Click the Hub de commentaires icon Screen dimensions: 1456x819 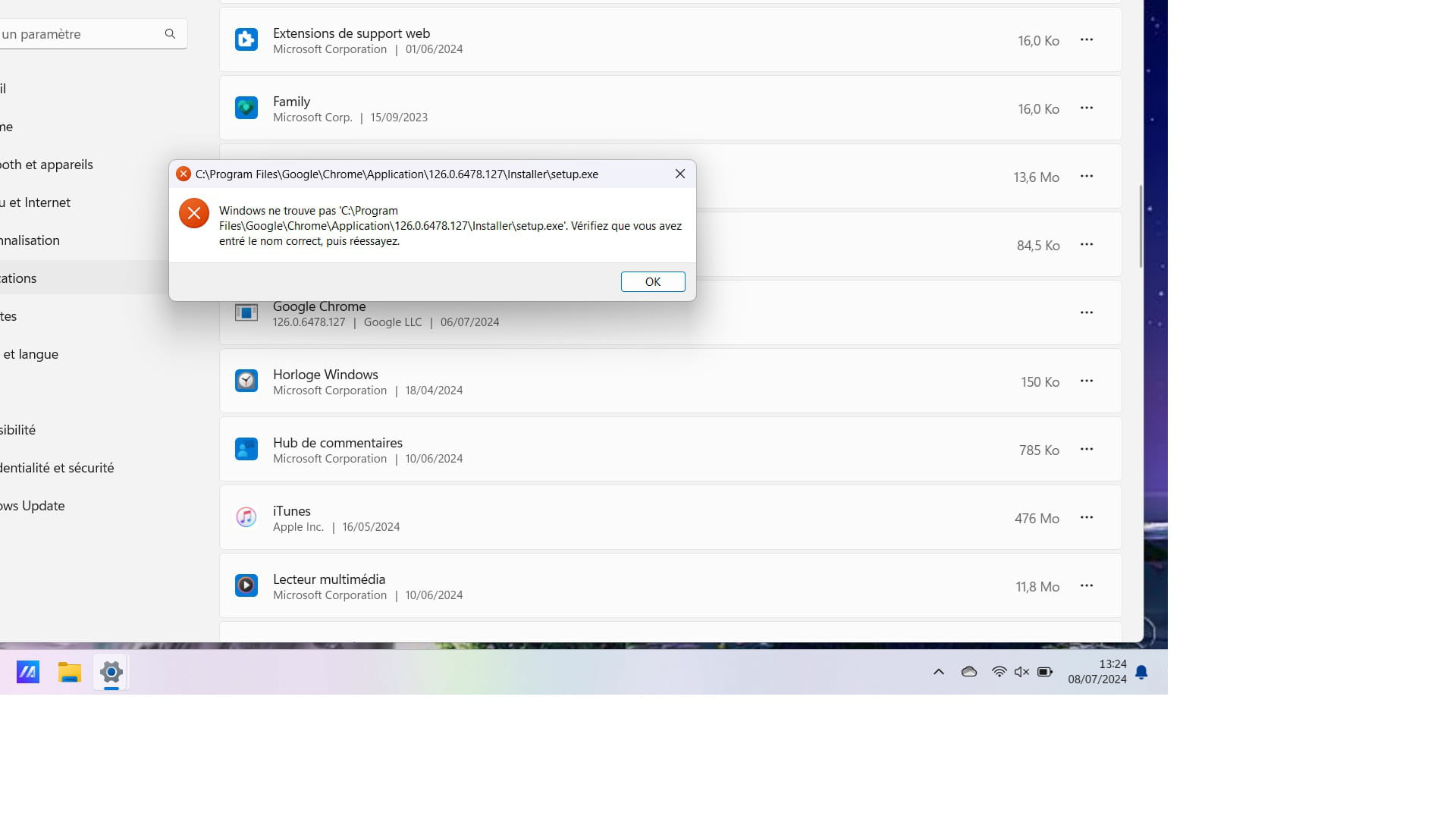(246, 449)
